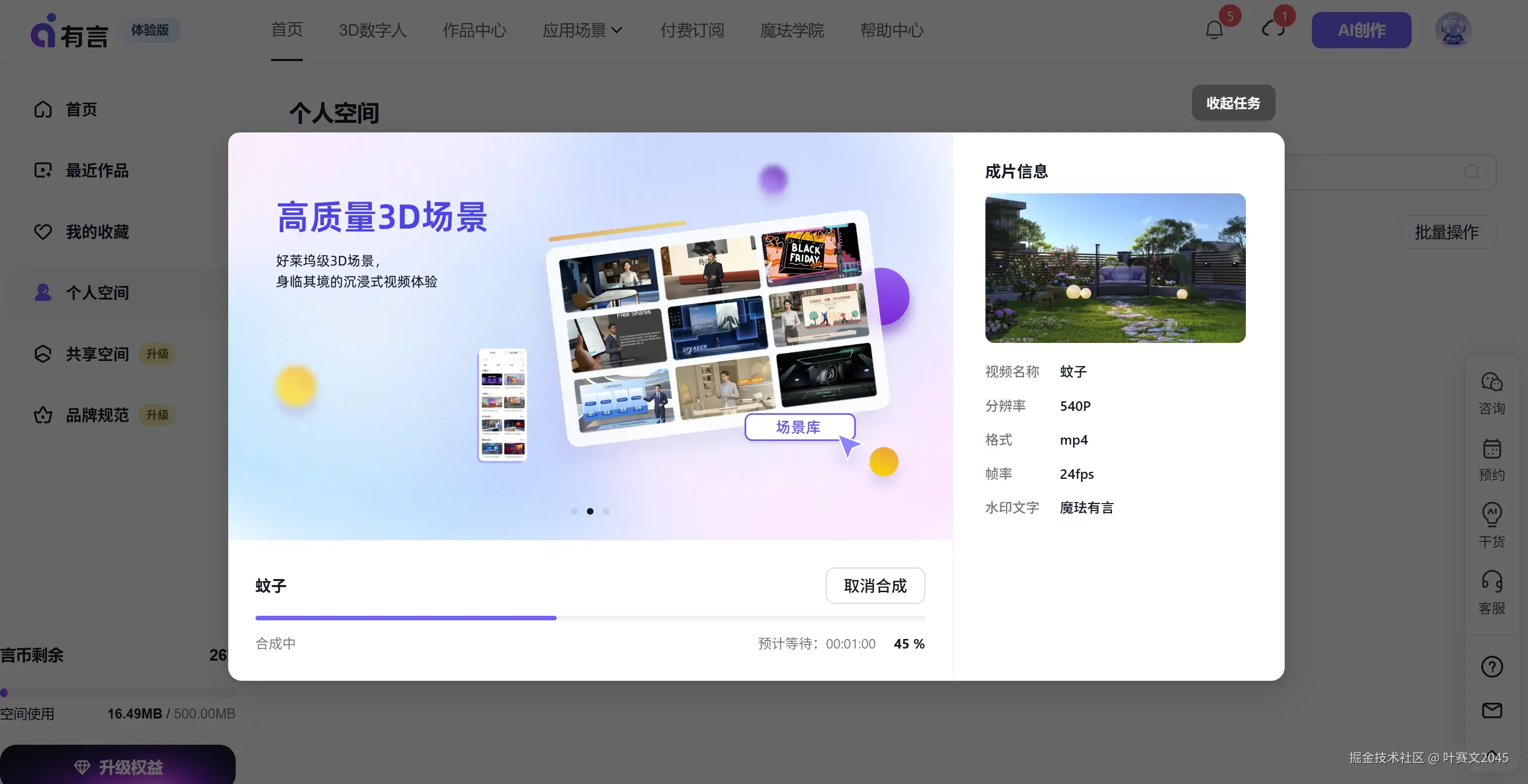This screenshot has height=784, width=1528.
Task: Open the 批量操作 batch operations control
Action: pyautogui.click(x=1445, y=232)
